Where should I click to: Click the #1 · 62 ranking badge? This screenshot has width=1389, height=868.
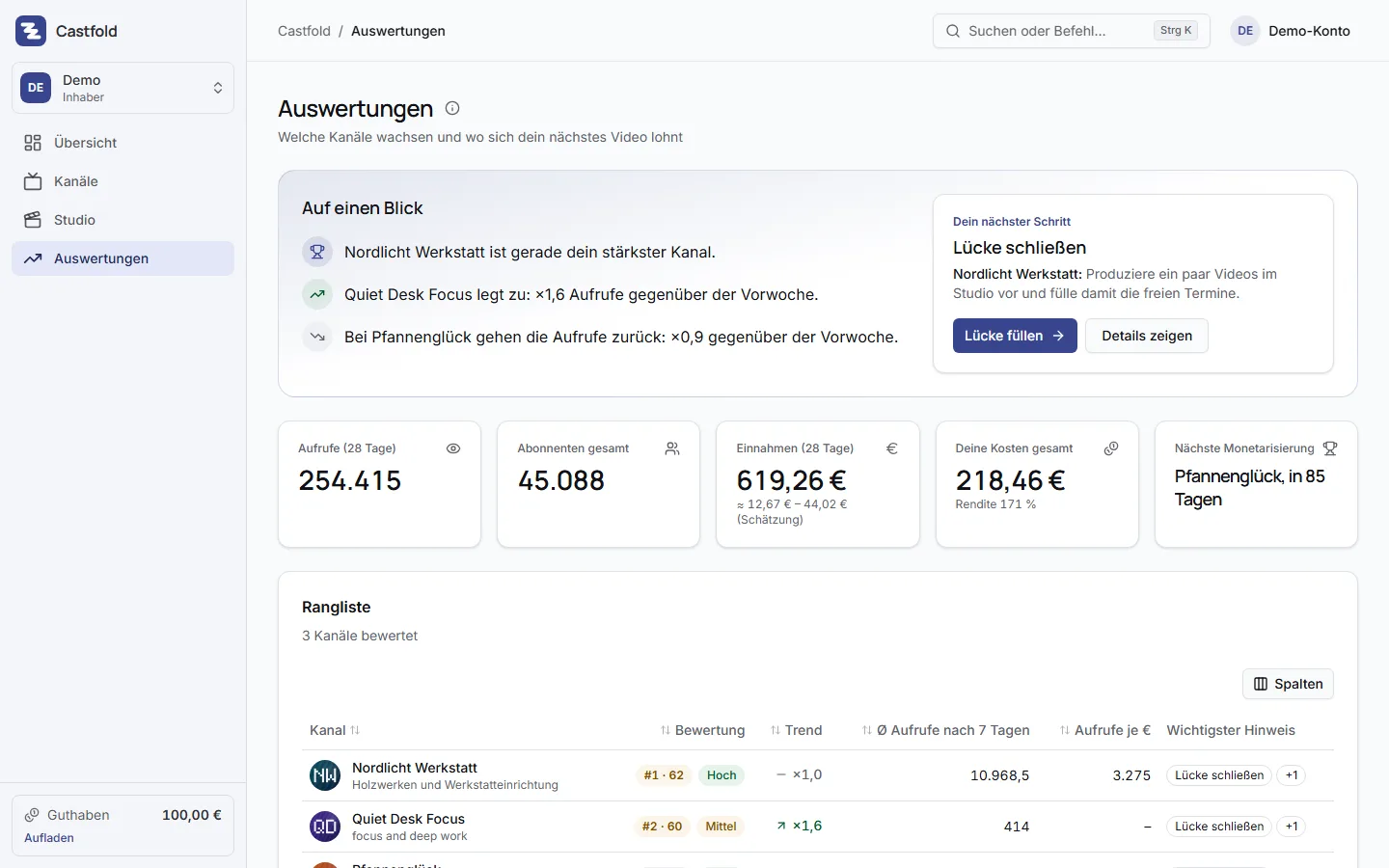coord(664,775)
